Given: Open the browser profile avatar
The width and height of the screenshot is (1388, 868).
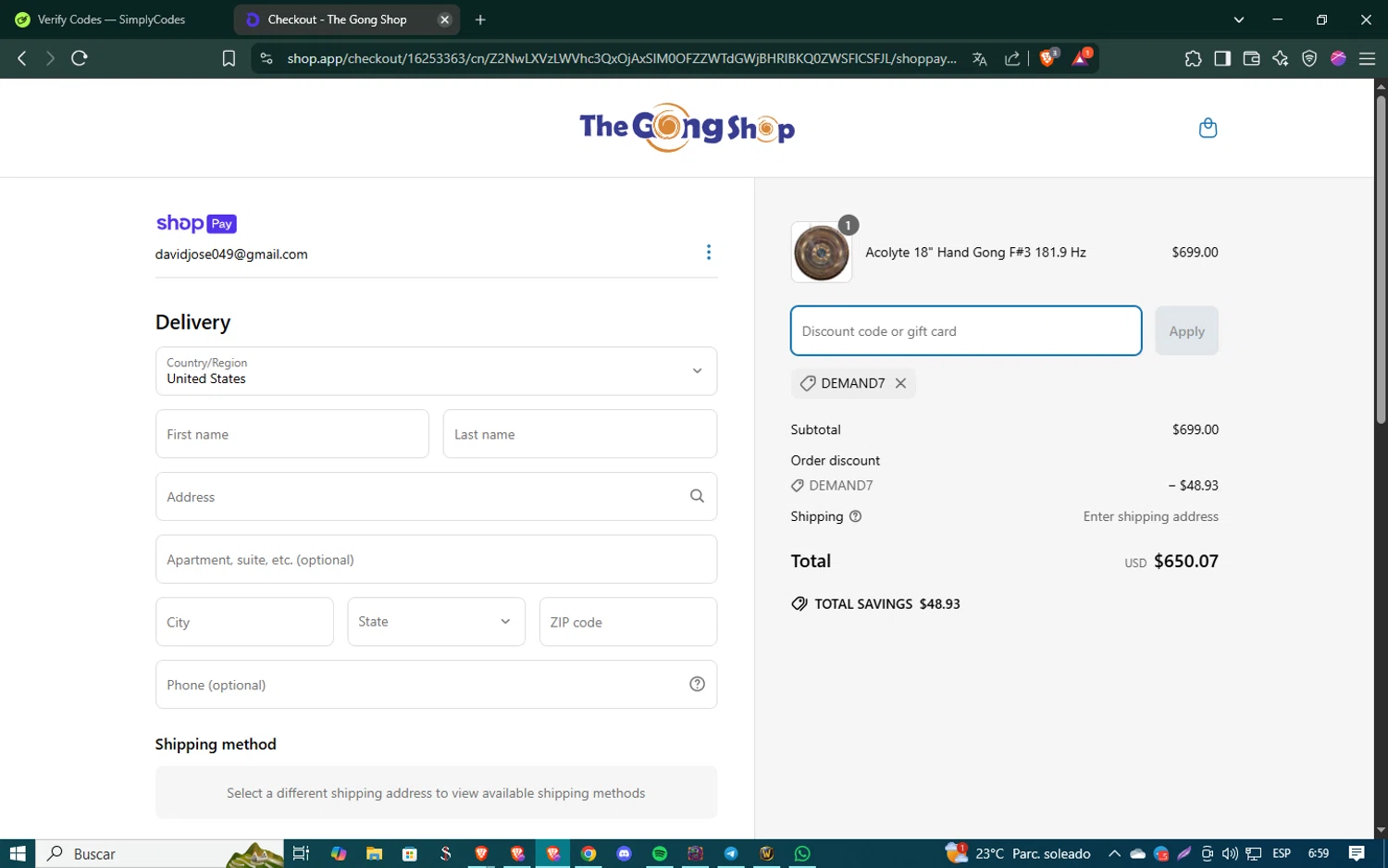Looking at the screenshot, I should coord(1338,58).
